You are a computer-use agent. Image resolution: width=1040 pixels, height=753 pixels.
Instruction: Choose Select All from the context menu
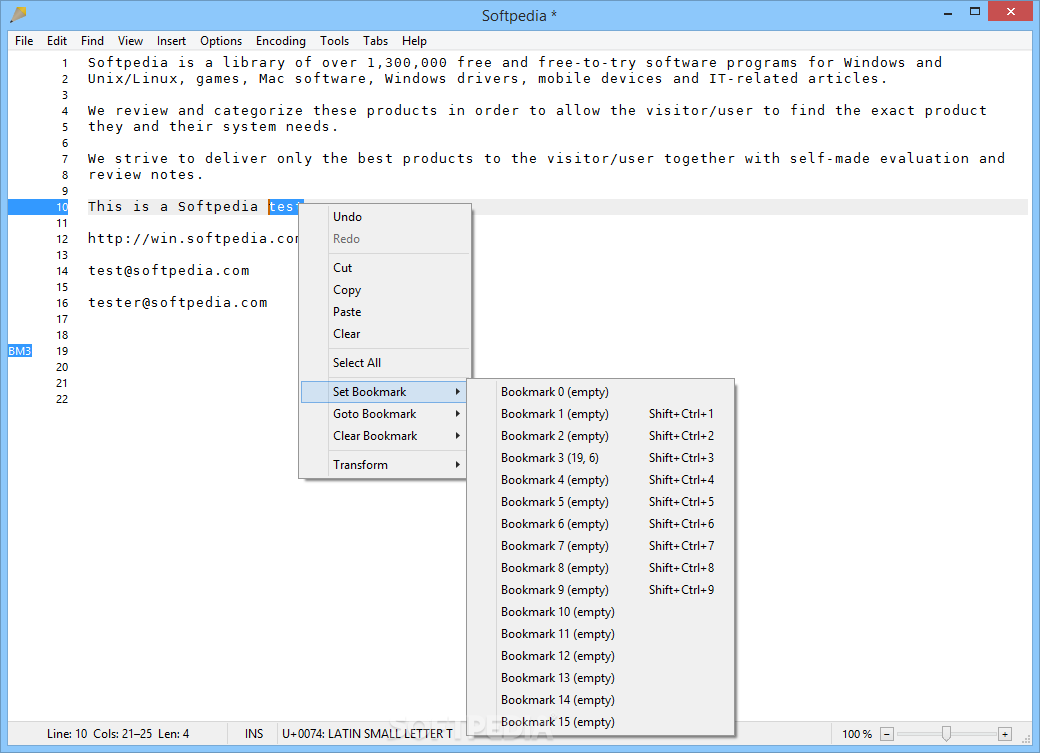(385, 363)
